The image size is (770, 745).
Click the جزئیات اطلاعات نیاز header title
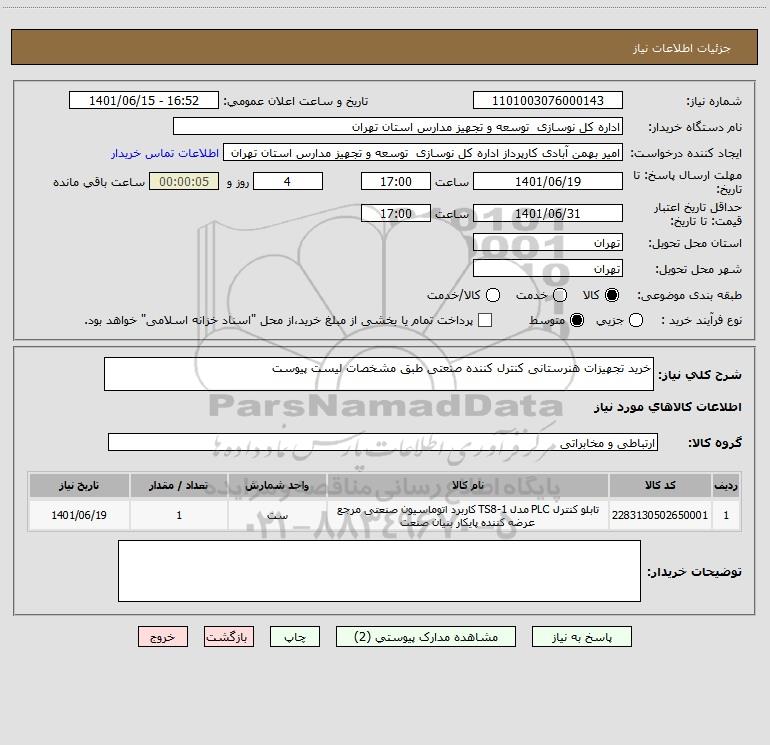click(682, 48)
